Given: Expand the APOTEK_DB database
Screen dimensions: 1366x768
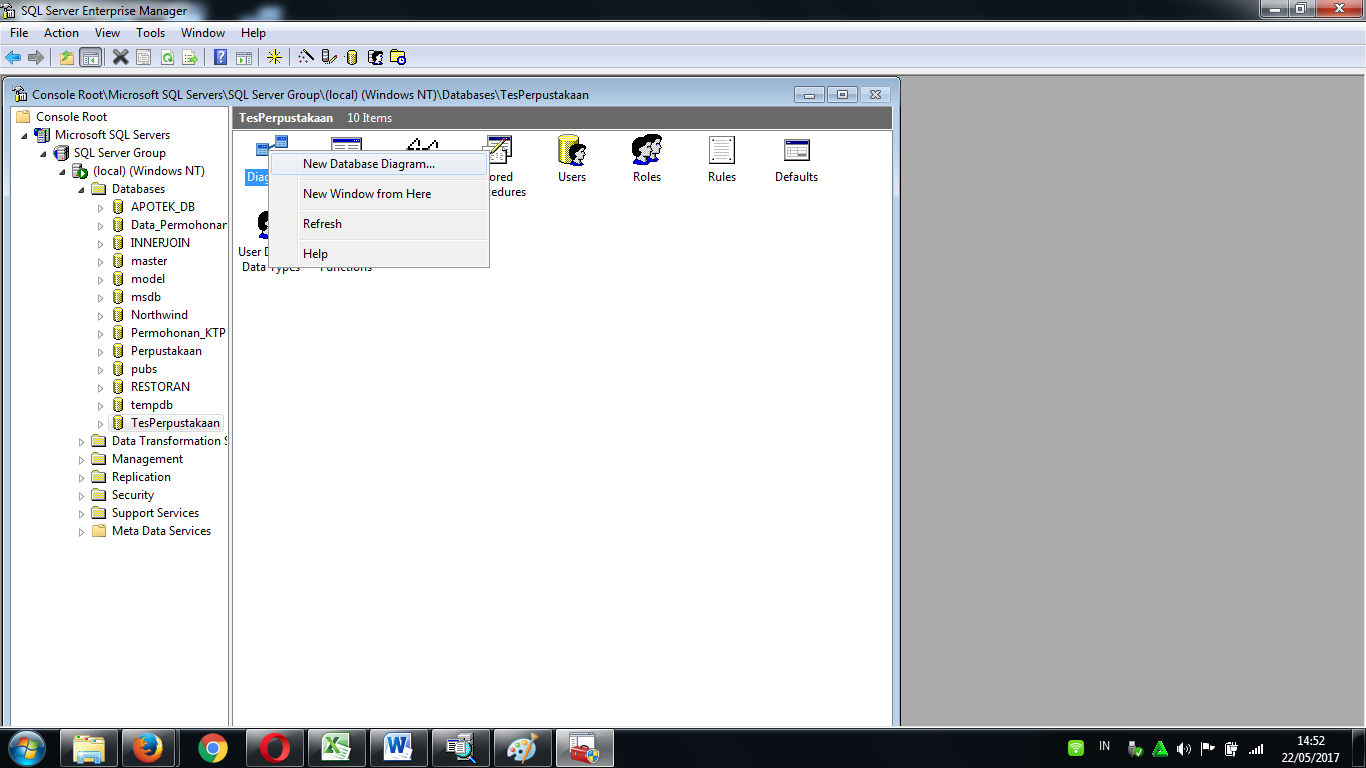Looking at the screenshot, I should 100,208.
